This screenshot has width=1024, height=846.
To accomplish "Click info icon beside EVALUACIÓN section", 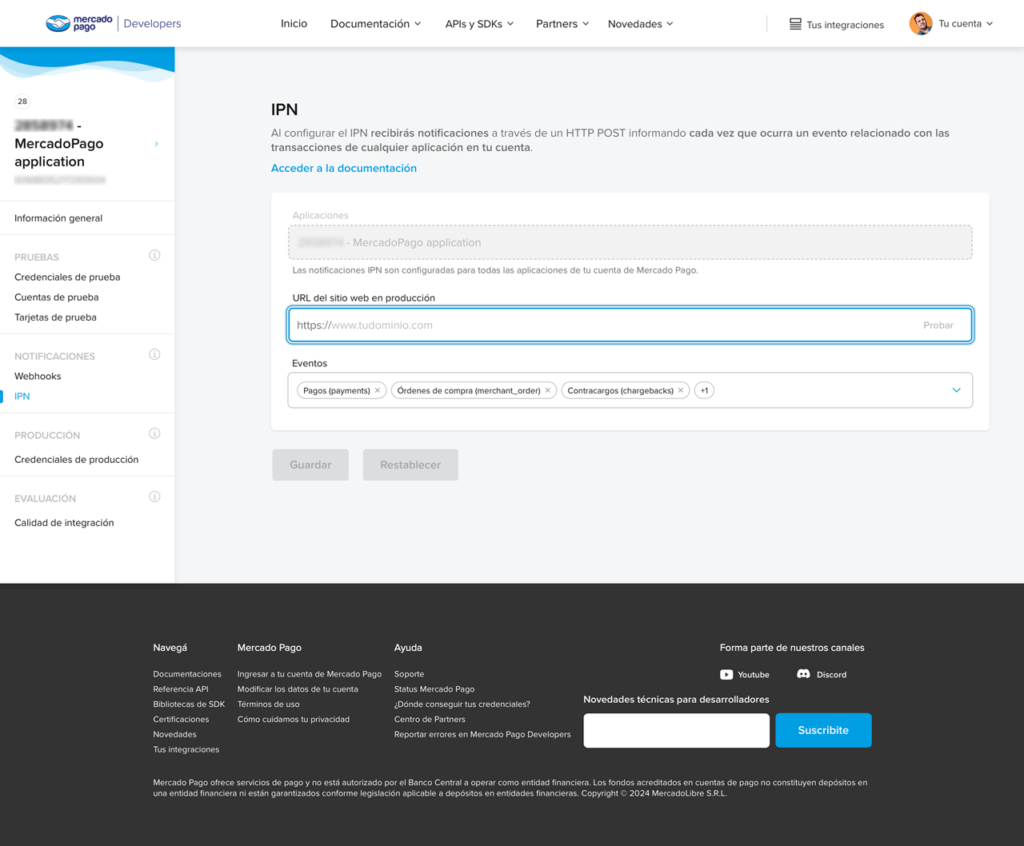I will tap(155, 497).
